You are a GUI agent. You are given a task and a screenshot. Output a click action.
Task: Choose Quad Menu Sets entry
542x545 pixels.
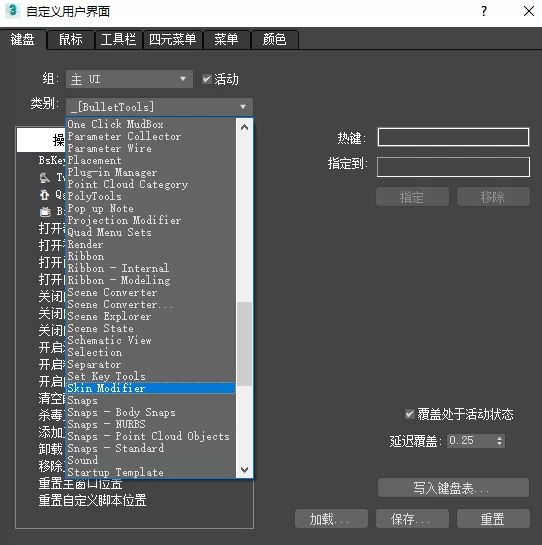coord(151,232)
